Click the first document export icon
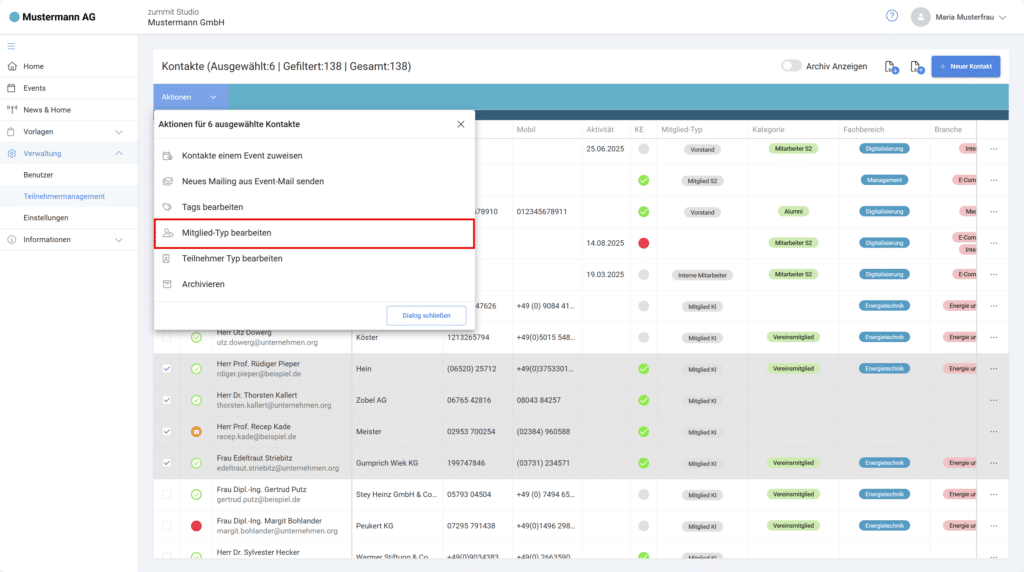Image resolution: width=1024 pixels, height=572 pixels. (x=890, y=67)
